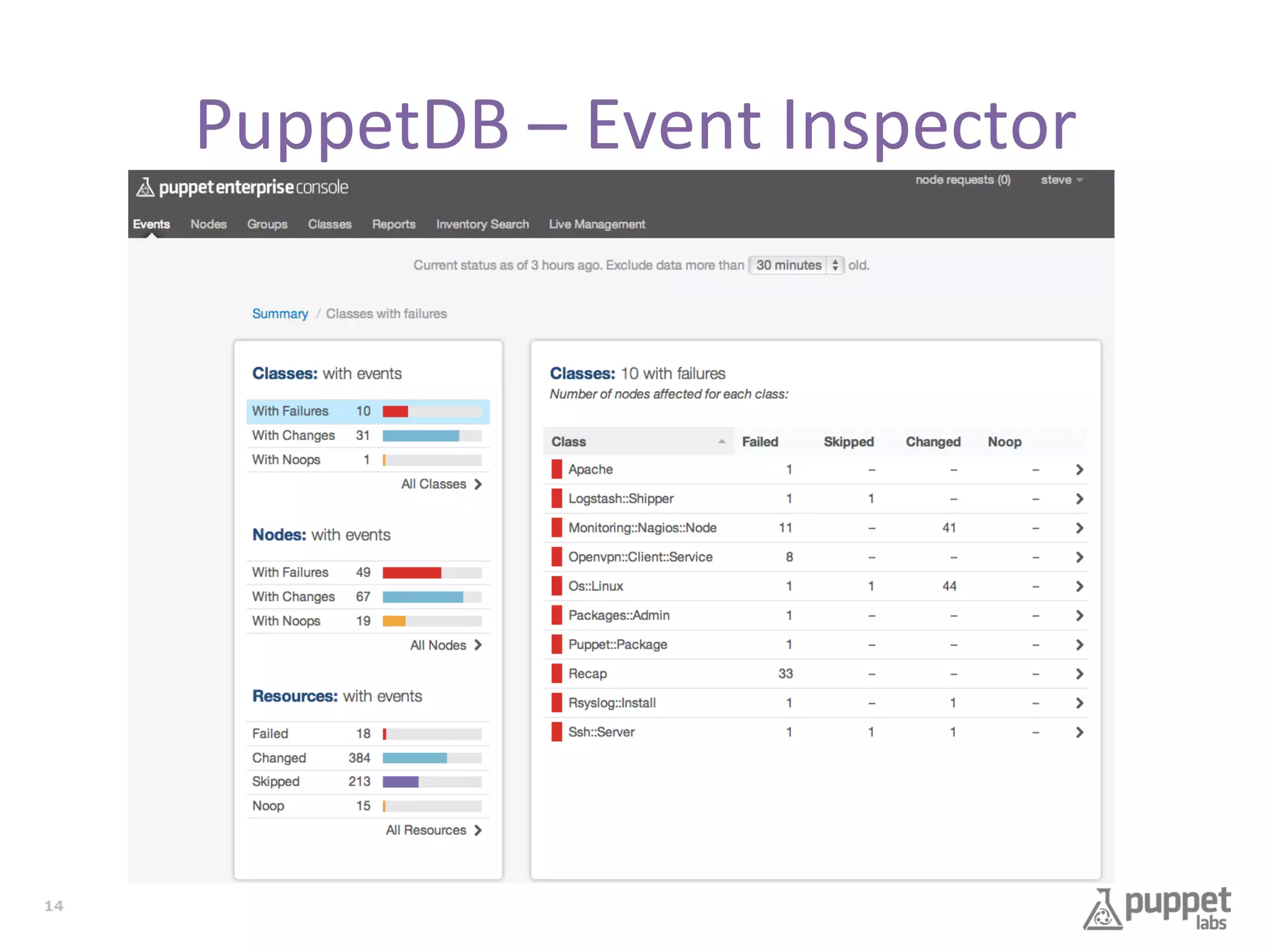Switch to the Nodes tab
Viewport: 1270px width, 952px height.
[208, 224]
